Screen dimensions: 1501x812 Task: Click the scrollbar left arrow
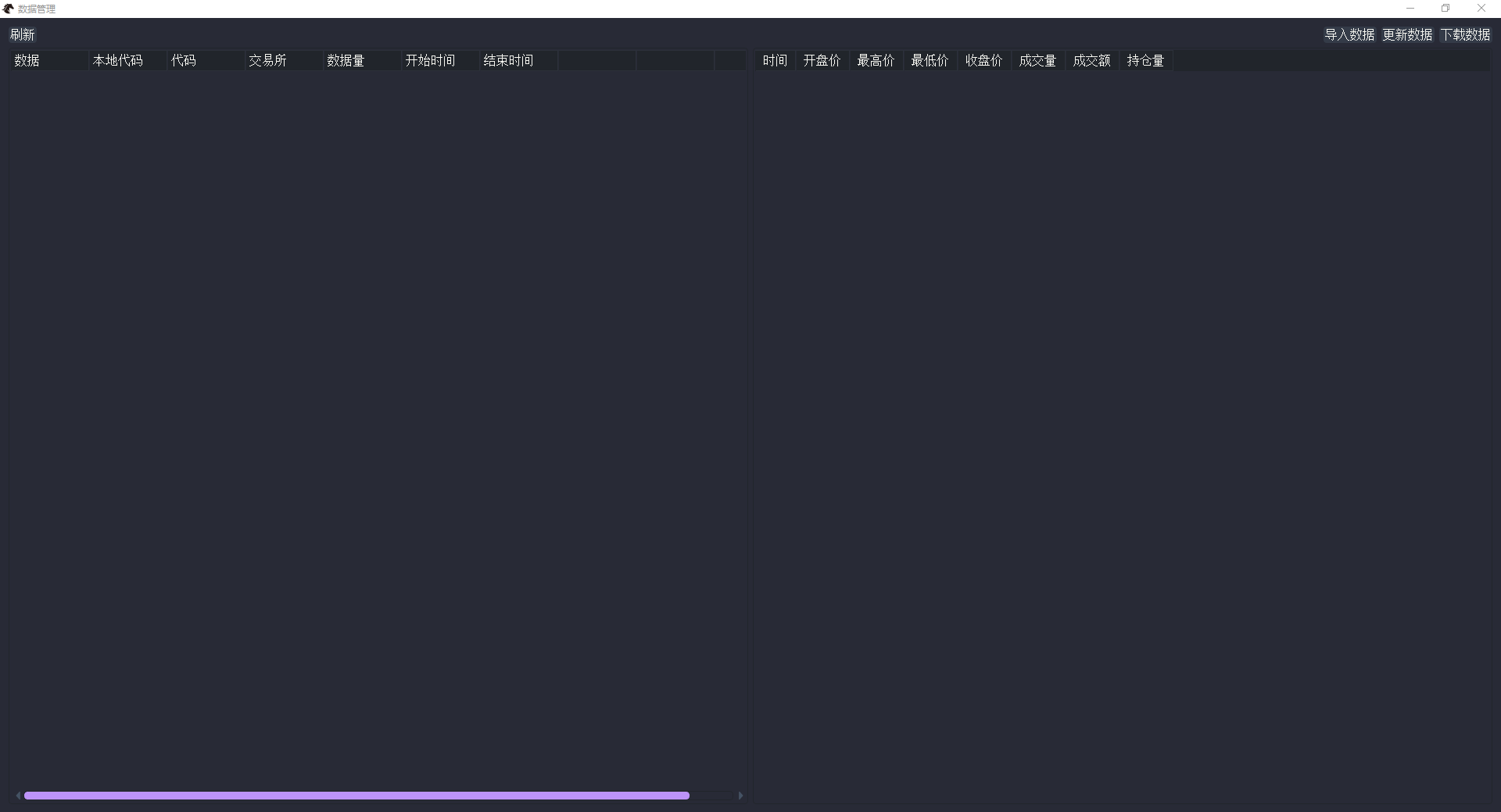click(x=18, y=796)
